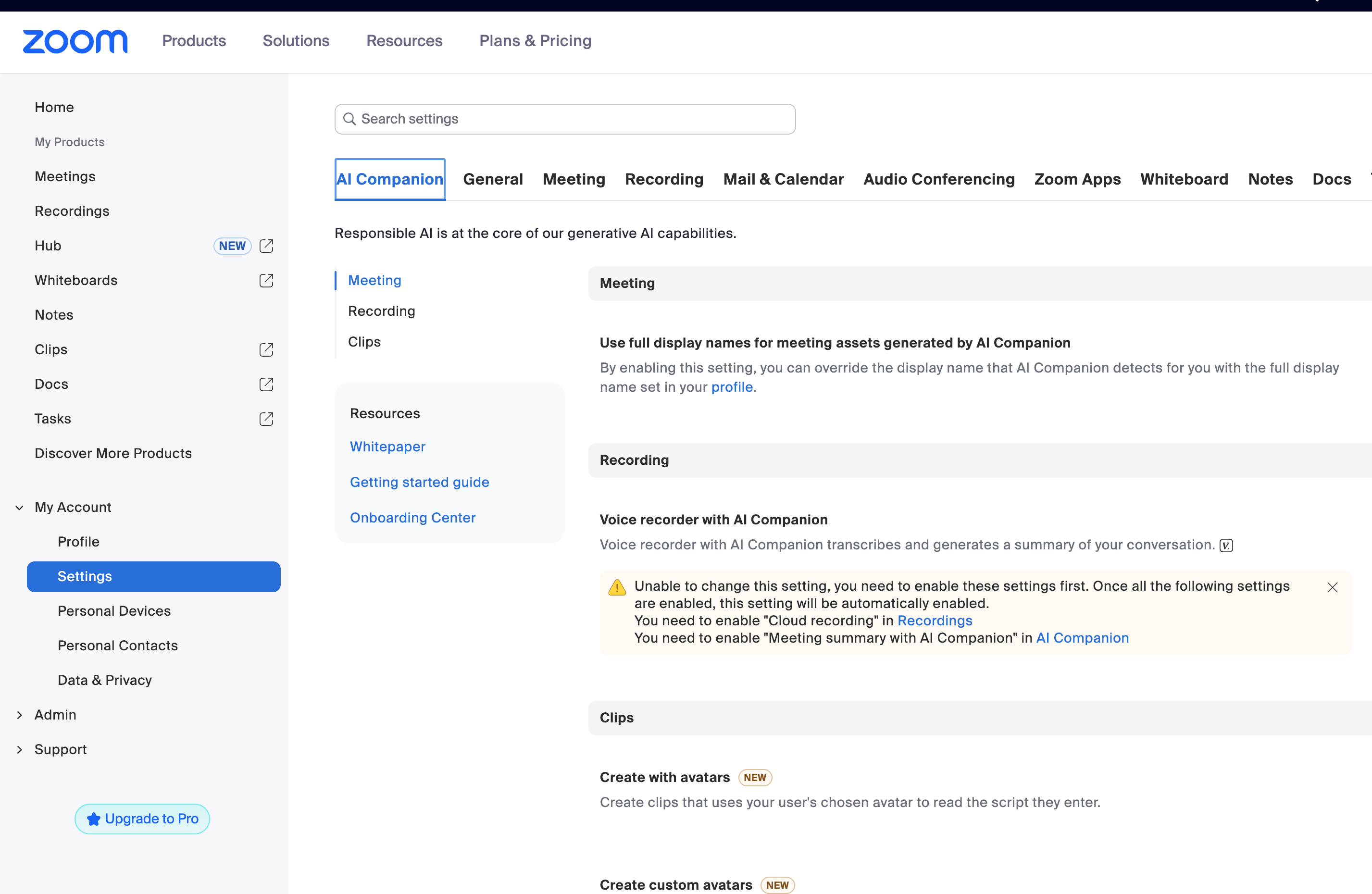Click the search magnifier icon
This screenshot has height=894, width=1372.
(349, 119)
